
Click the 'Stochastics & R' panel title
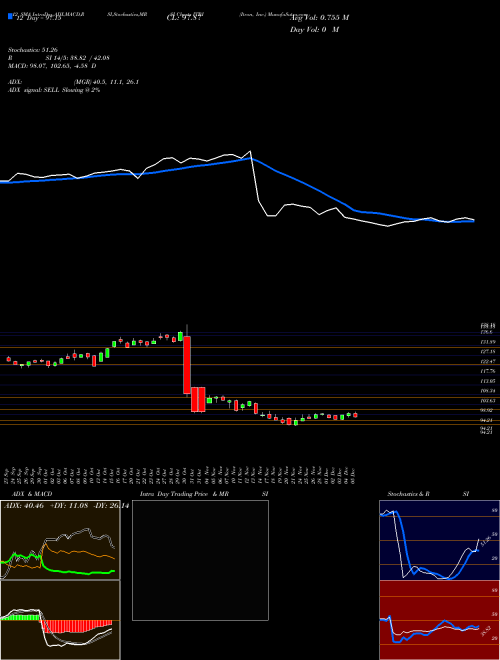408,494
